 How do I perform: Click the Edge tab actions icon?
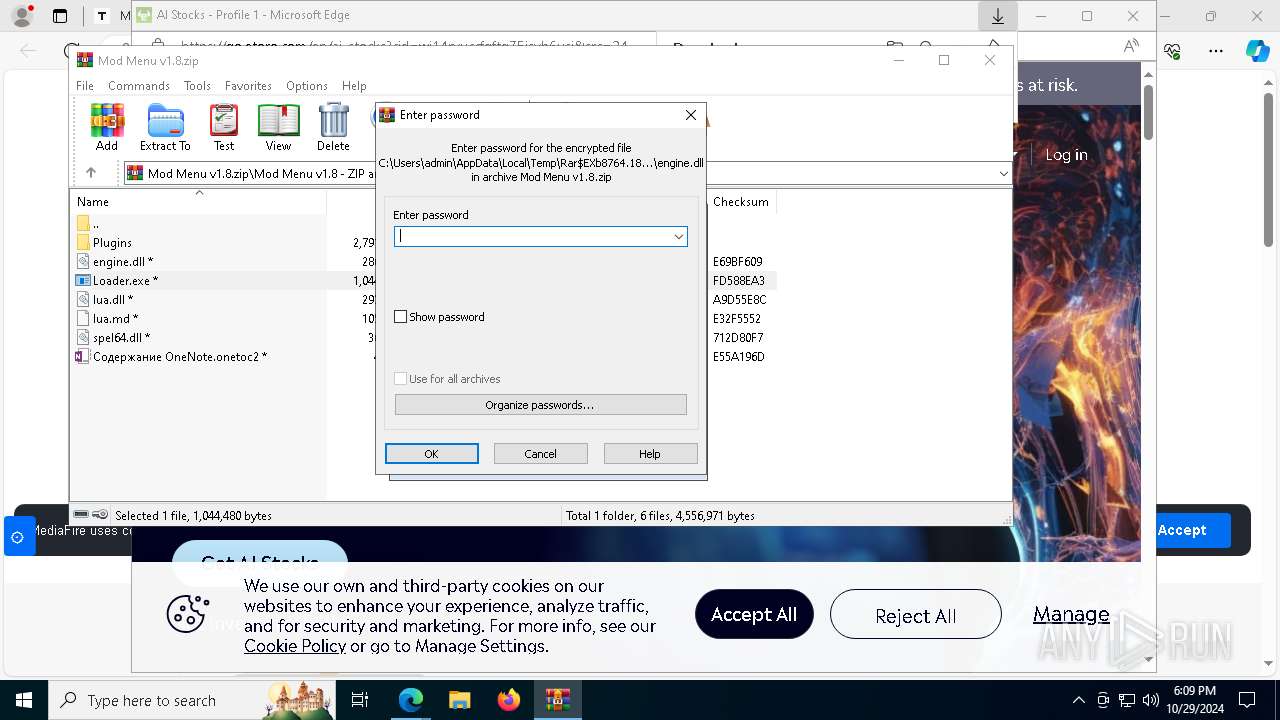(60, 16)
